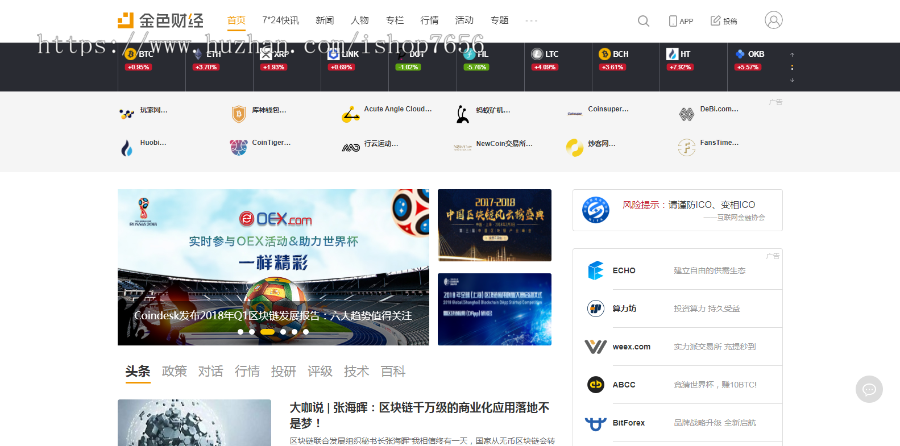The image size is (900, 446).
Task: Switch to the 对话 tab
Action: 211,371
